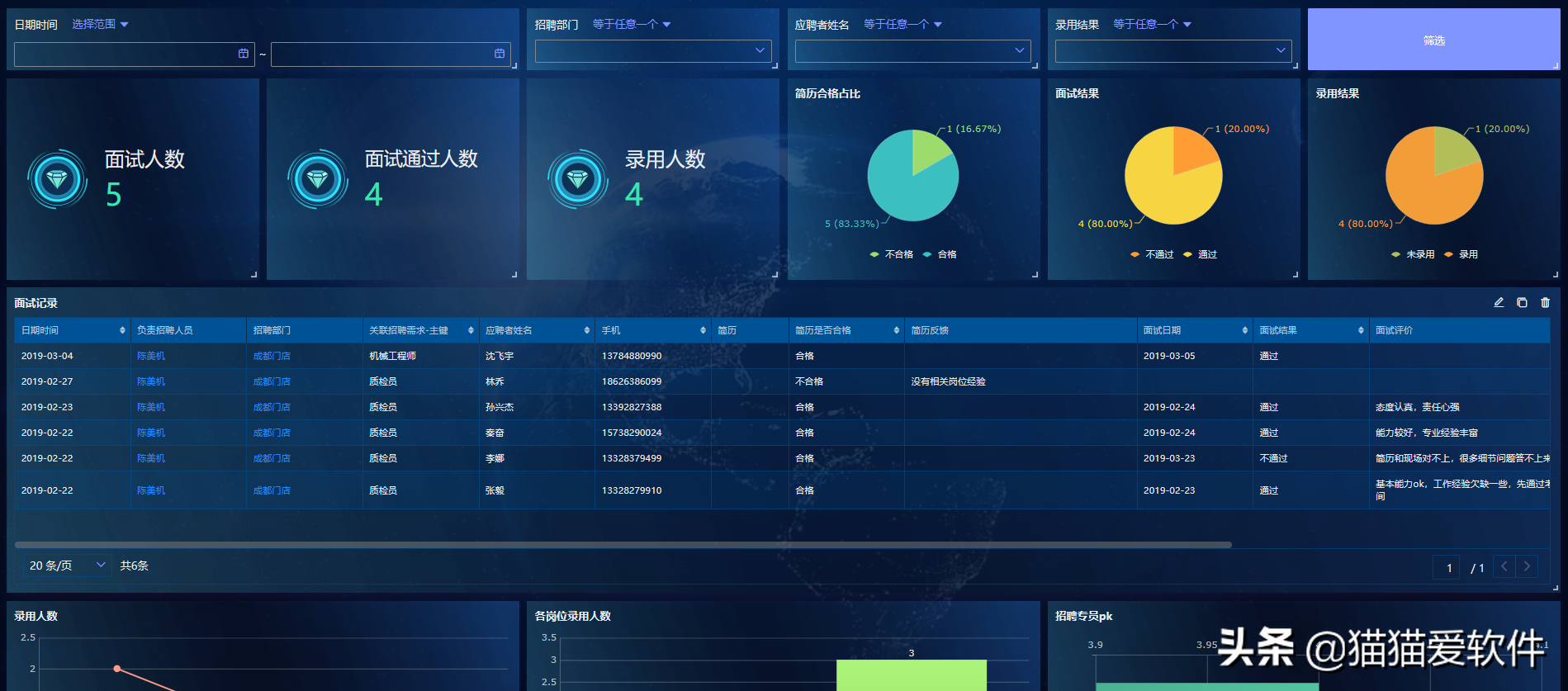Toggle 通过 legend in 面试结果 chart
This screenshot has height=691, width=1568.
(1201, 254)
